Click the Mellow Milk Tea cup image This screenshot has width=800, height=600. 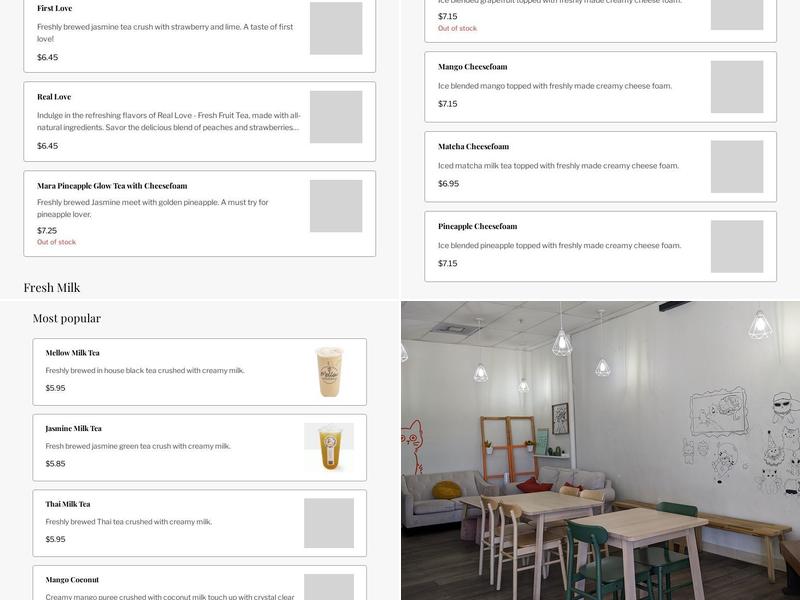(329, 372)
